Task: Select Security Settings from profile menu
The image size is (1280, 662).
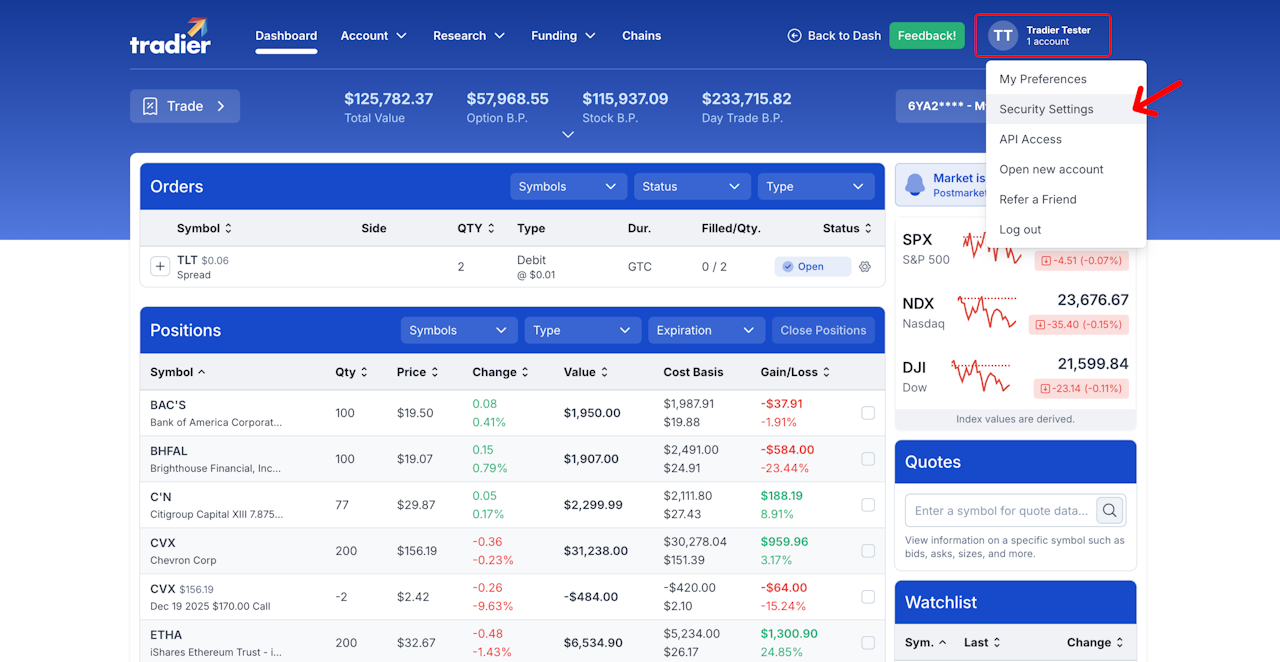Action: click(1046, 109)
